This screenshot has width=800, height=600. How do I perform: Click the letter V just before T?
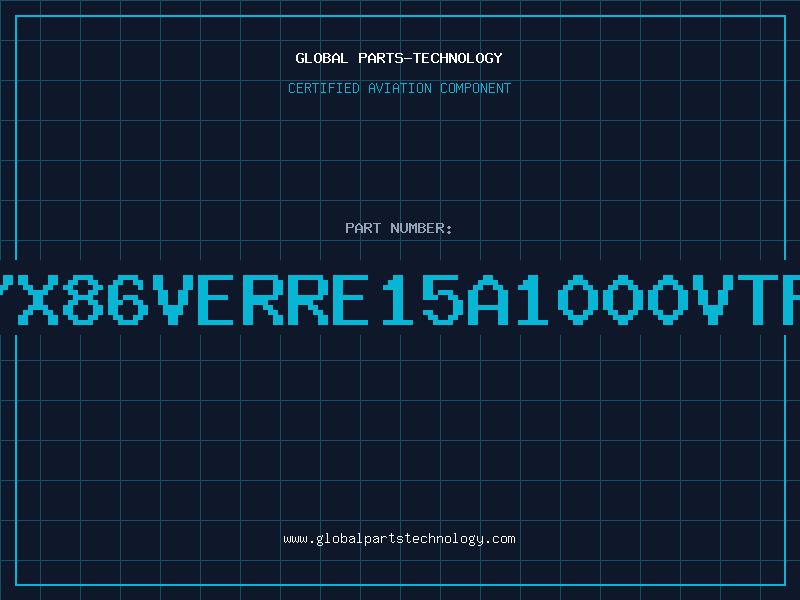[713, 299]
